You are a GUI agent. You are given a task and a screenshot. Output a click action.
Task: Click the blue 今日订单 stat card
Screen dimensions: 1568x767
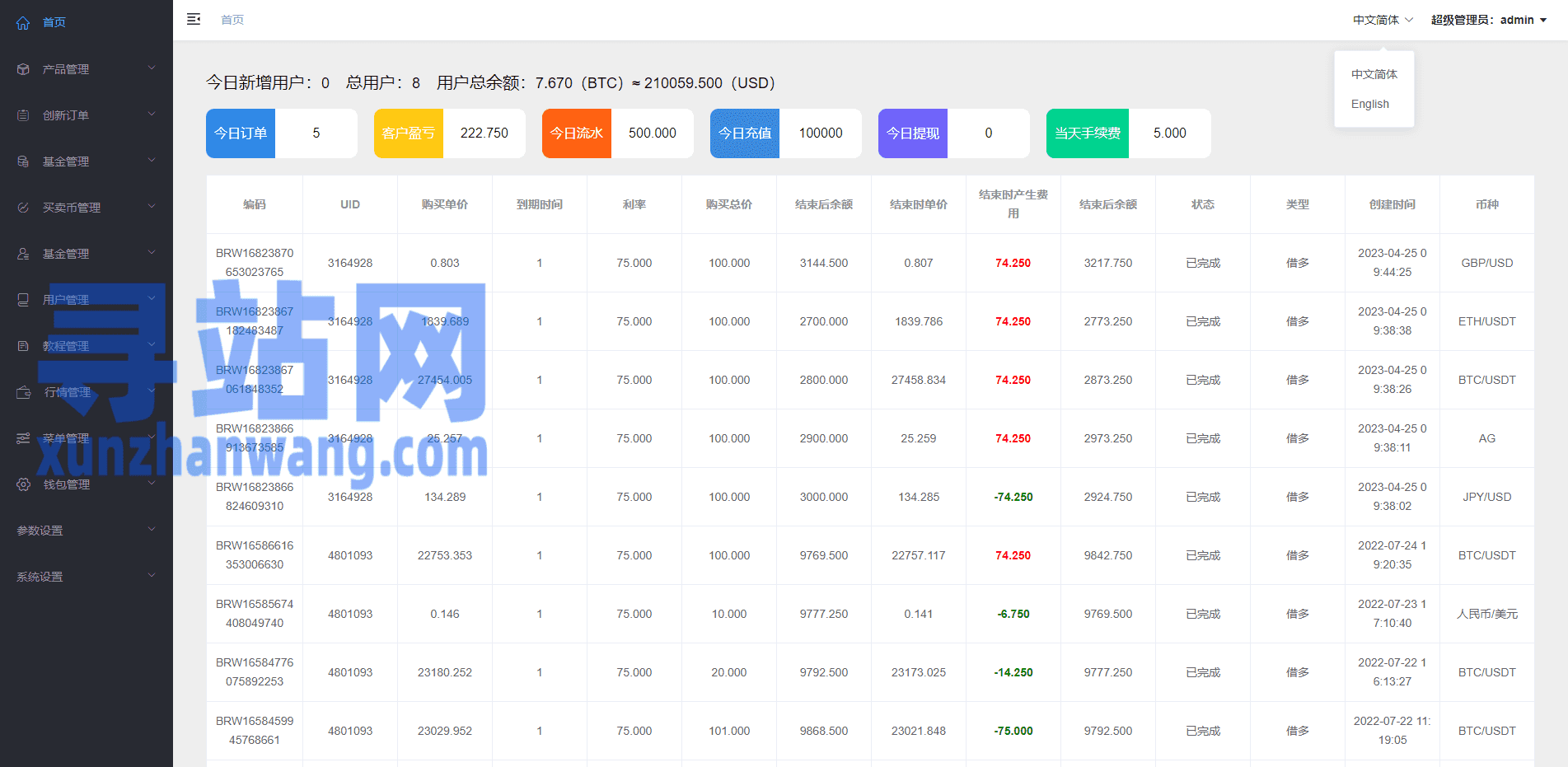(241, 133)
